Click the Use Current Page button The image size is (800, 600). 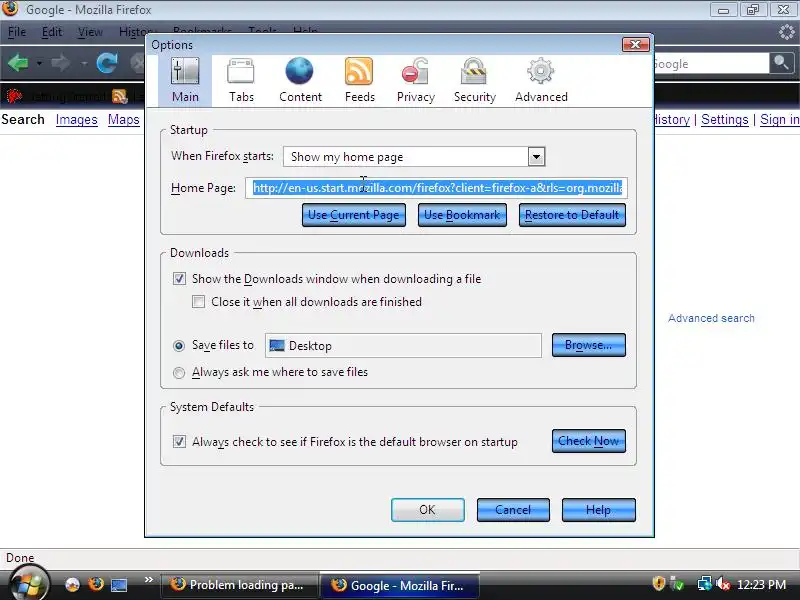click(354, 215)
